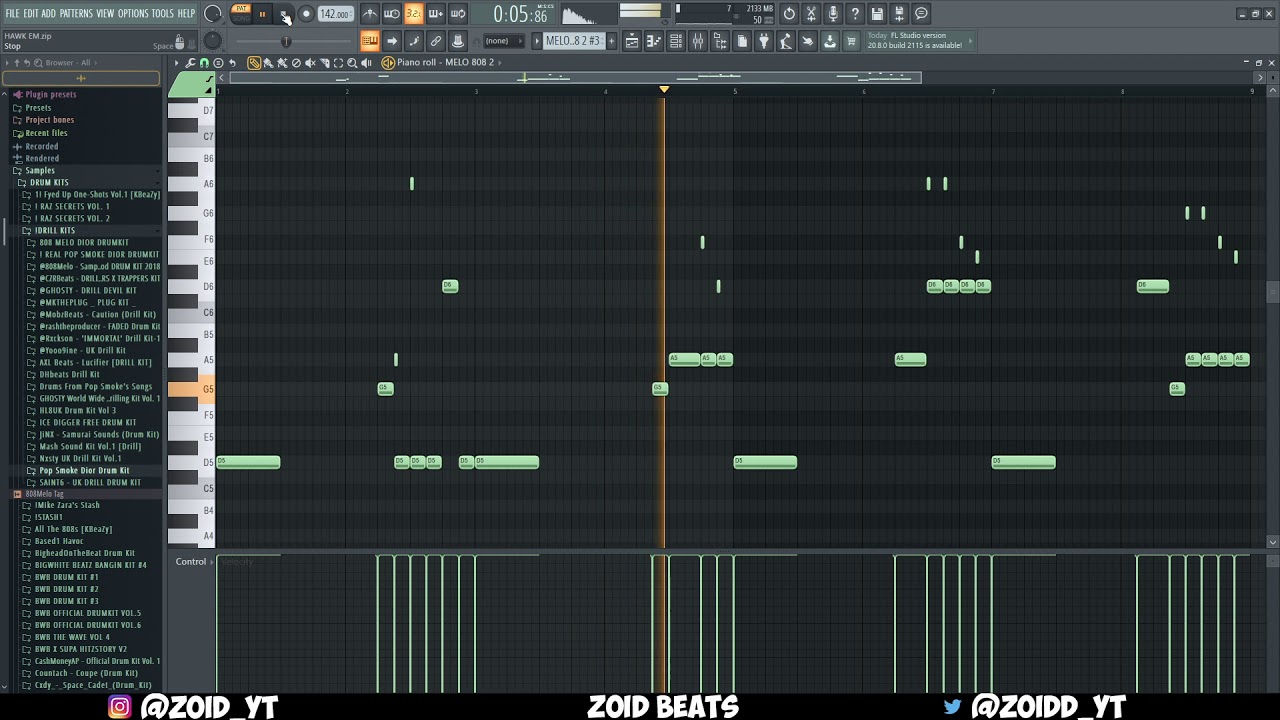
Task: Open the Touch controllers icon
Action: click(x=808, y=41)
